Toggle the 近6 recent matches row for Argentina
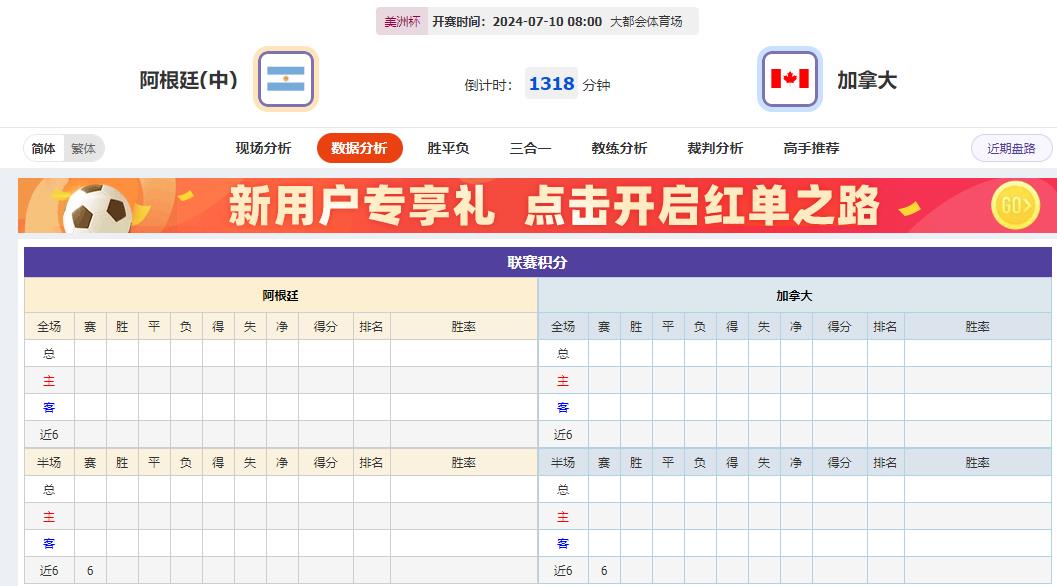 (x=48, y=435)
